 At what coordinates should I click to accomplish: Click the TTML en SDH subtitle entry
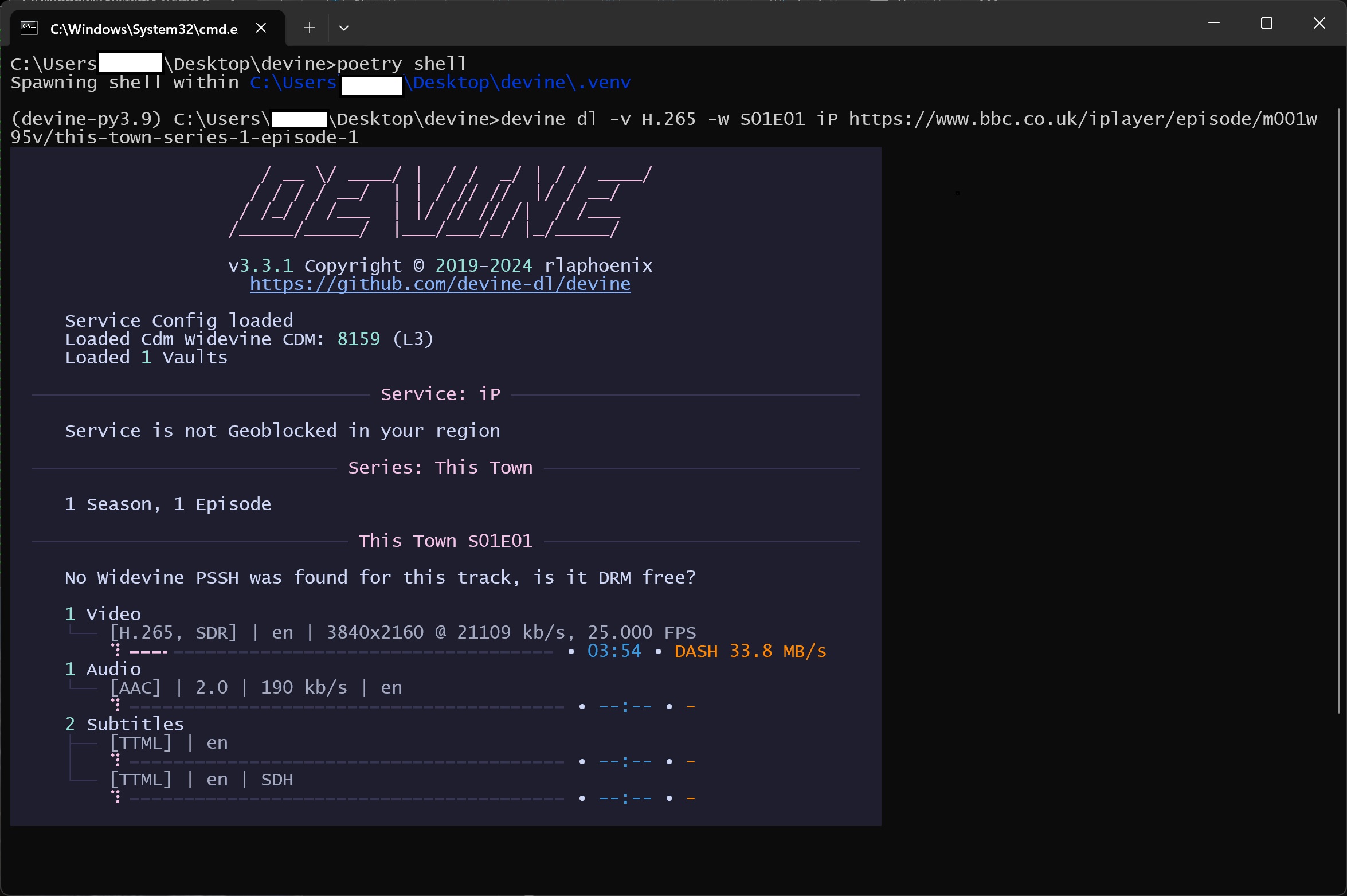201,780
